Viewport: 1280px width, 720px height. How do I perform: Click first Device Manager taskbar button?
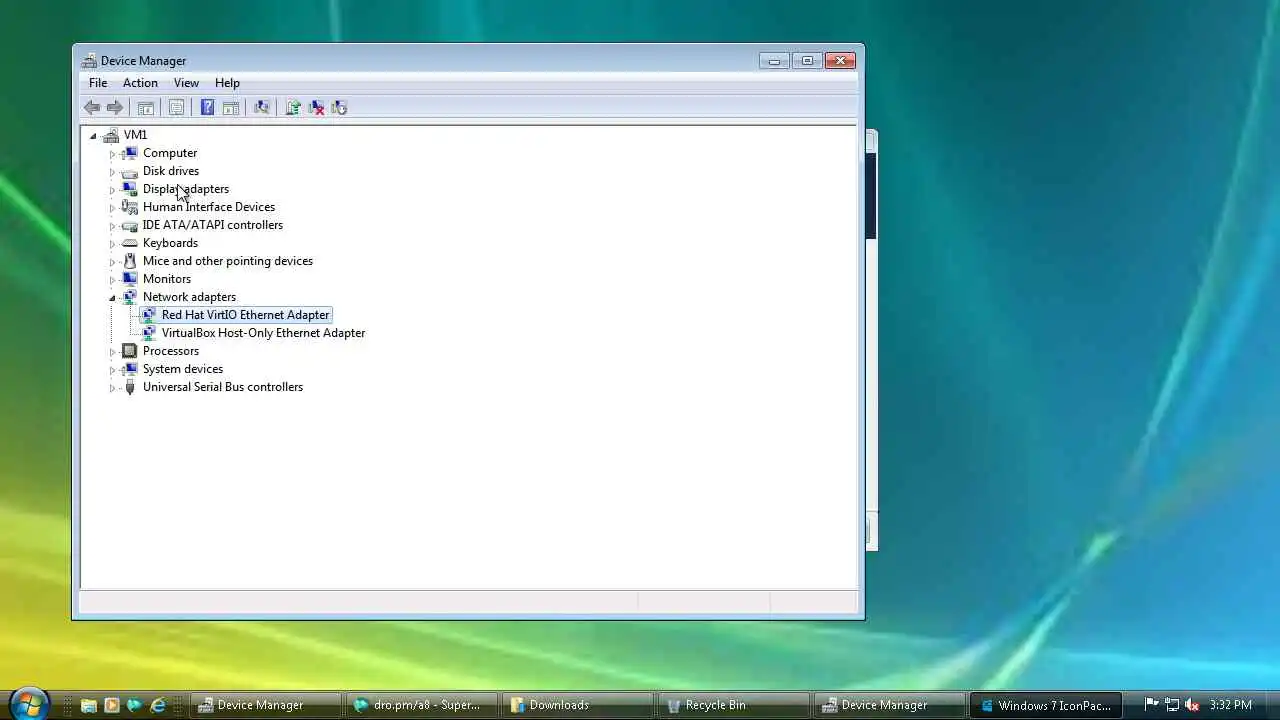[265, 705]
